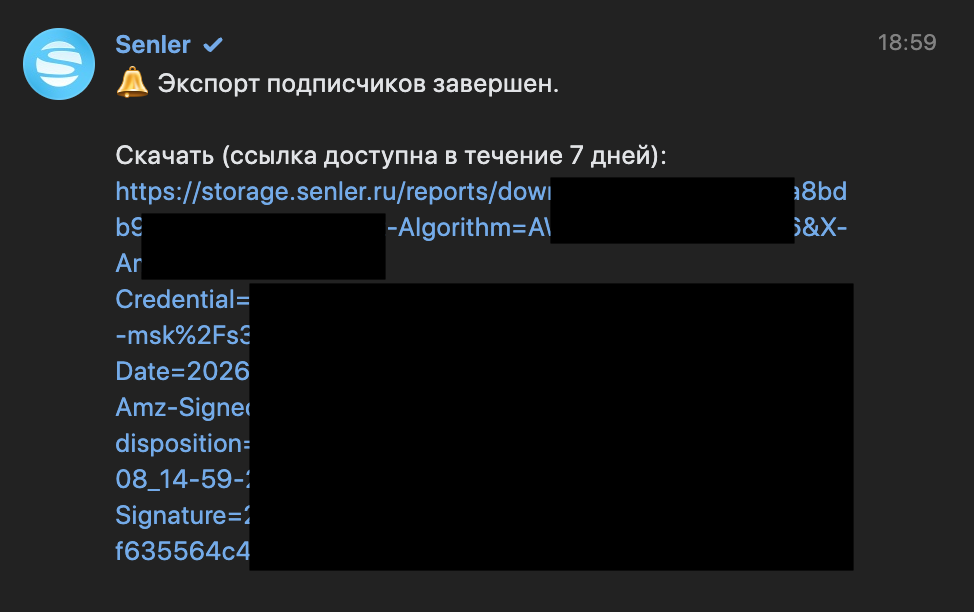Click the 'Amz-Signed' link line
The image size is (974, 612).
coord(183,408)
